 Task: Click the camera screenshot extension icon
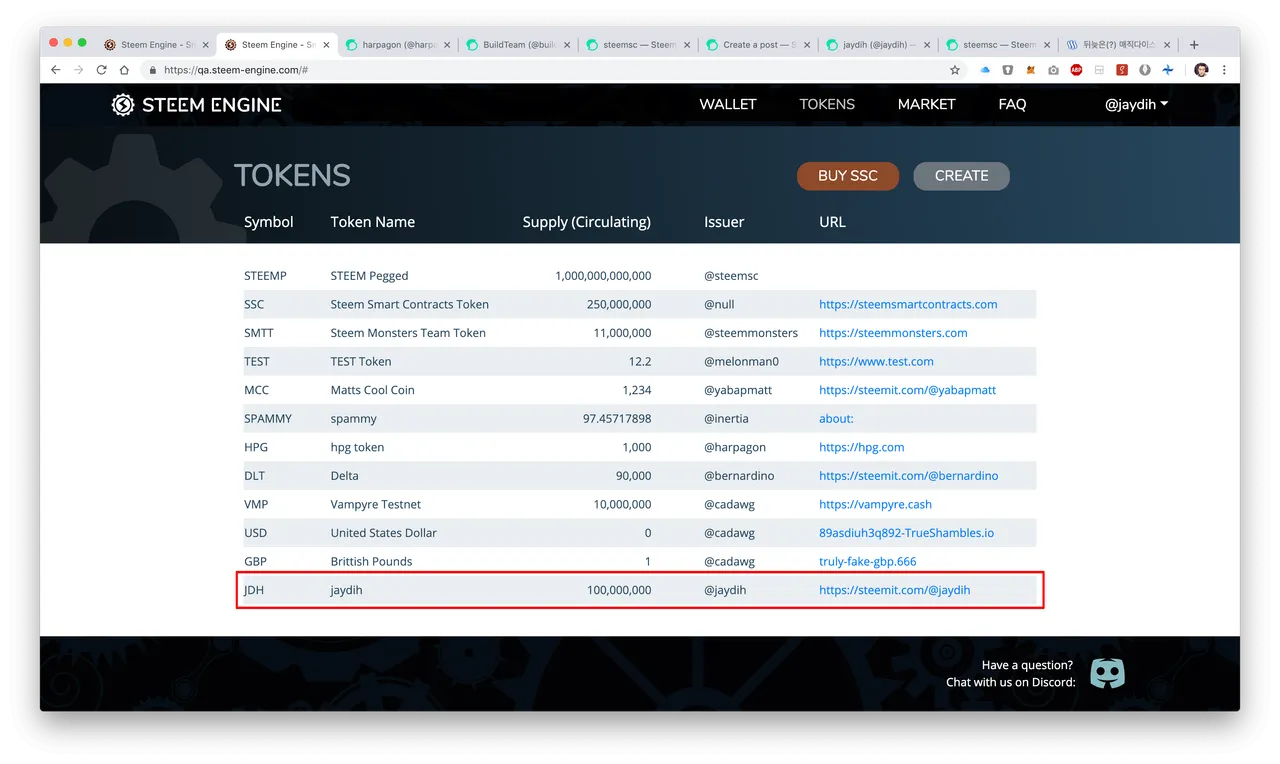click(1053, 70)
